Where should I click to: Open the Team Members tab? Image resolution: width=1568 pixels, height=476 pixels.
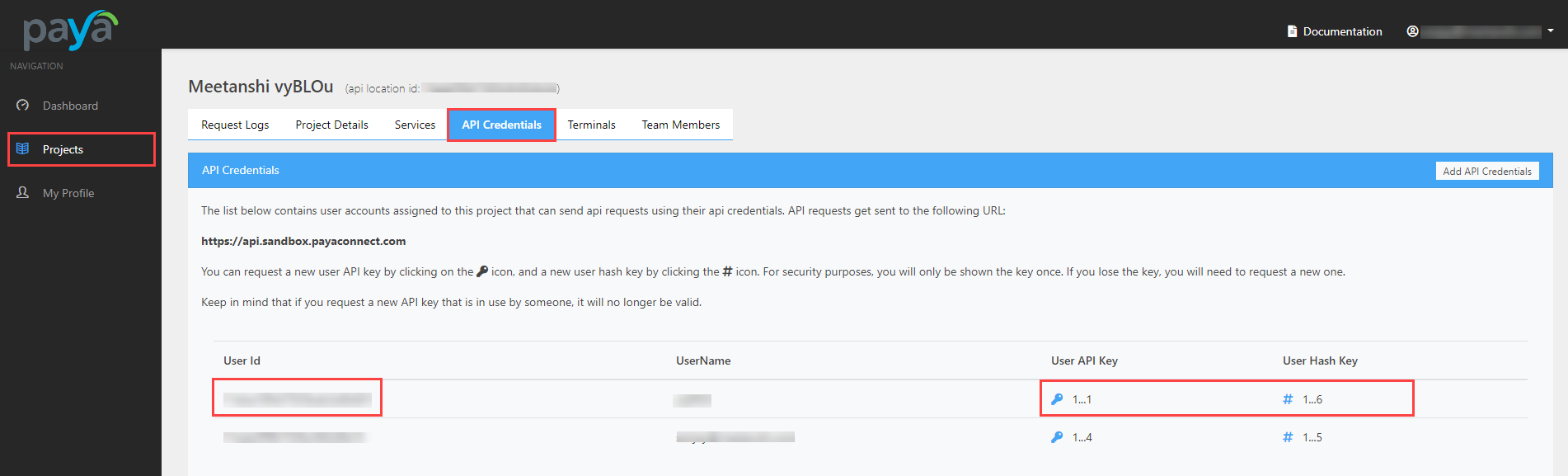[x=680, y=125]
